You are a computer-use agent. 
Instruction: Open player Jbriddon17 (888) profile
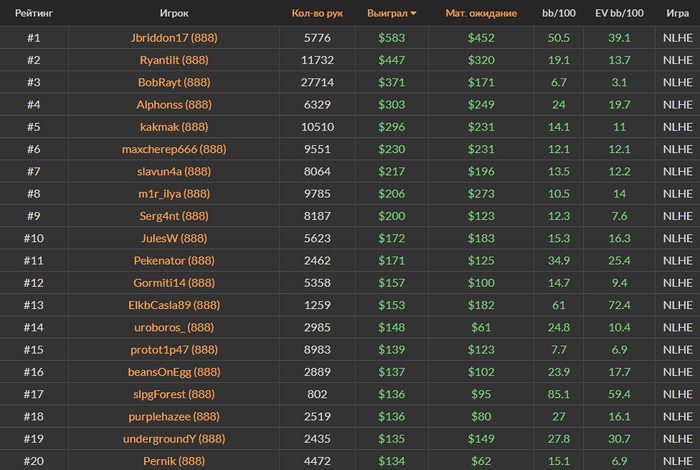pos(174,37)
